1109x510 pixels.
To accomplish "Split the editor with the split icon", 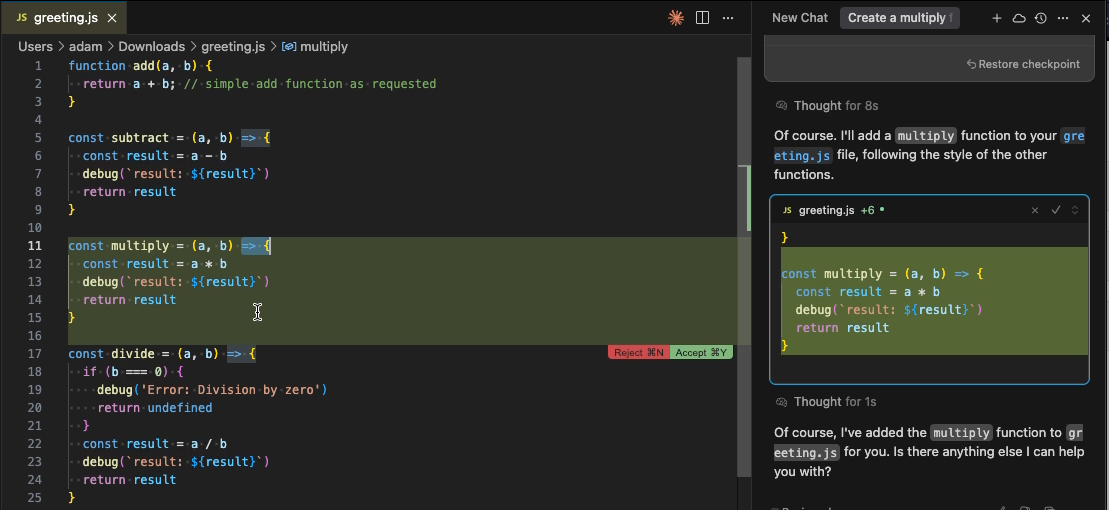I will point(702,18).
